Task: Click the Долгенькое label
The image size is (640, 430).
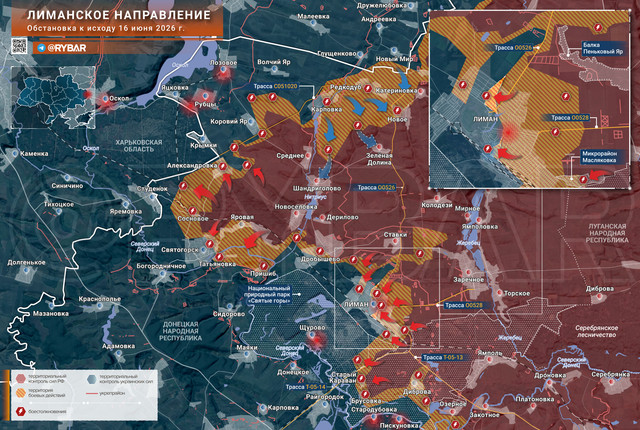Action: pos(26,262)
